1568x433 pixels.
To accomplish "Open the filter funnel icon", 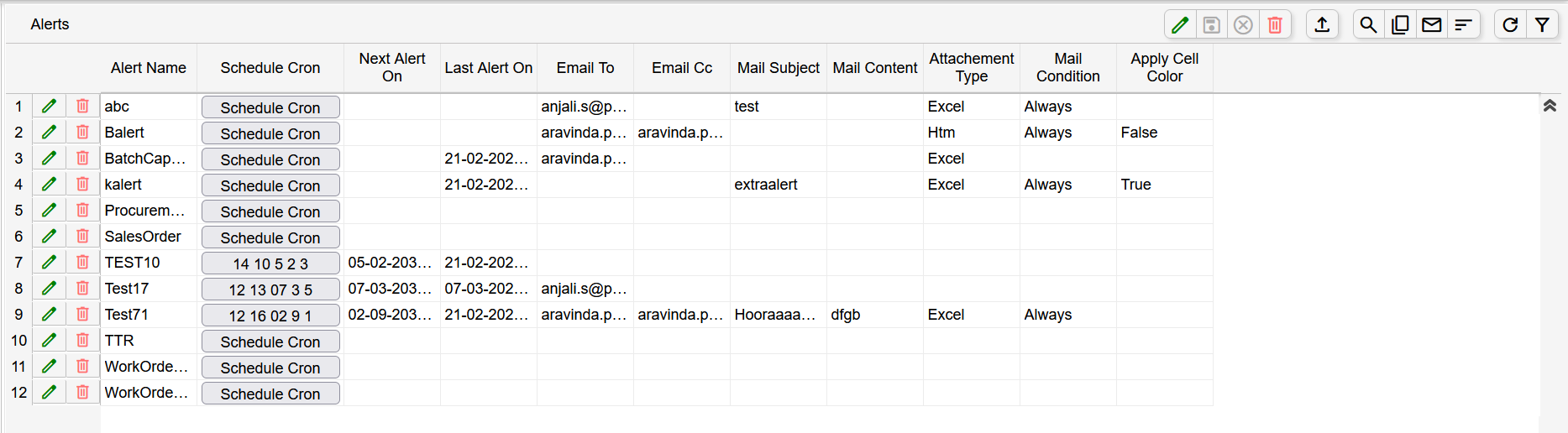I will tap(1542, 25).
